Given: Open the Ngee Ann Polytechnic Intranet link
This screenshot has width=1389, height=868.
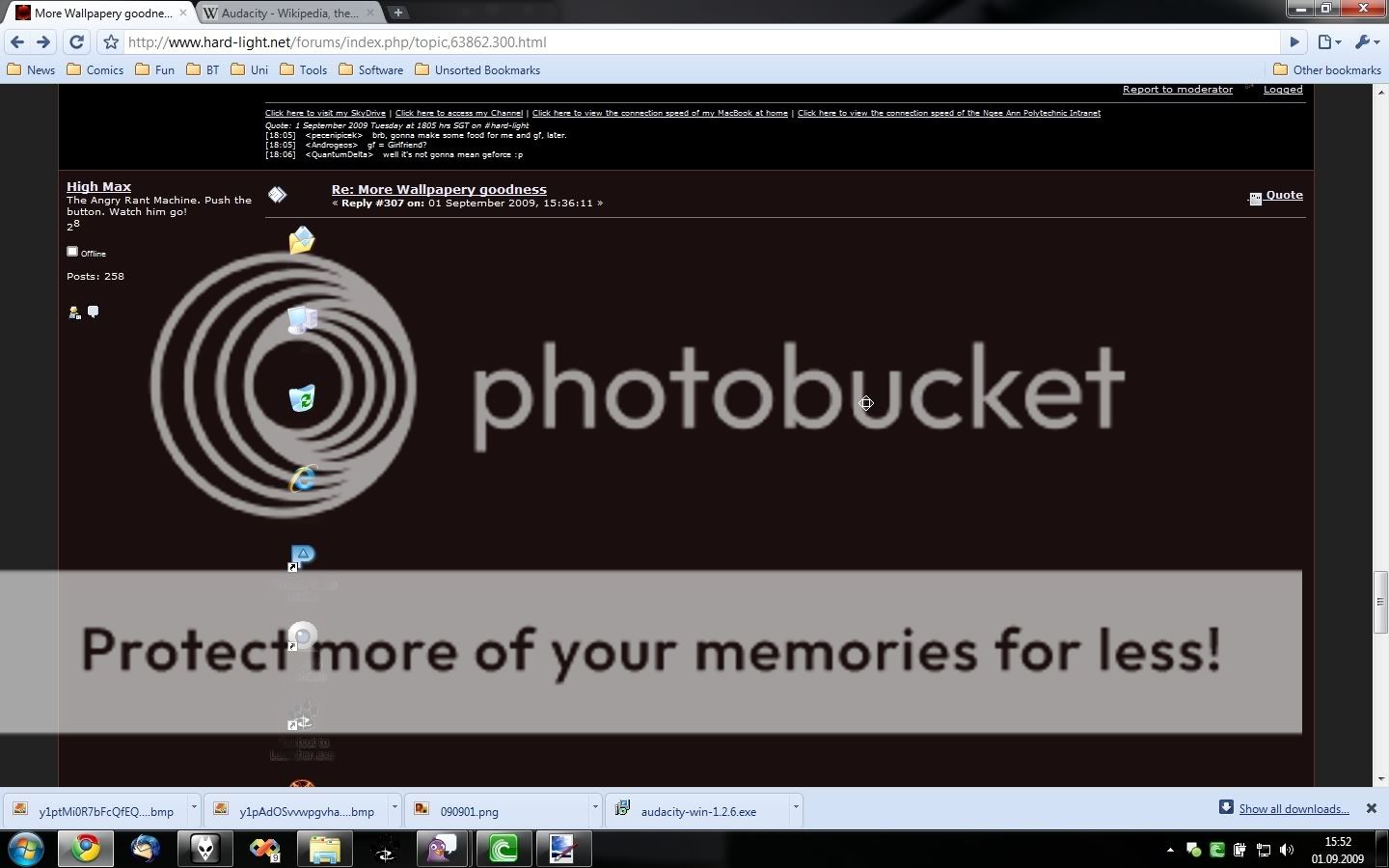Looking at the screenshot, I should point(949,113).
